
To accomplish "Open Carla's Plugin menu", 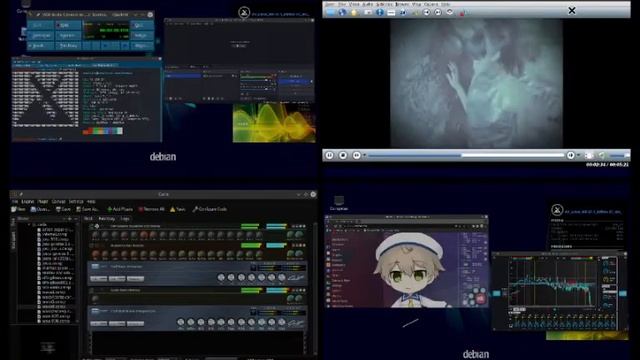I will (43, 201).
